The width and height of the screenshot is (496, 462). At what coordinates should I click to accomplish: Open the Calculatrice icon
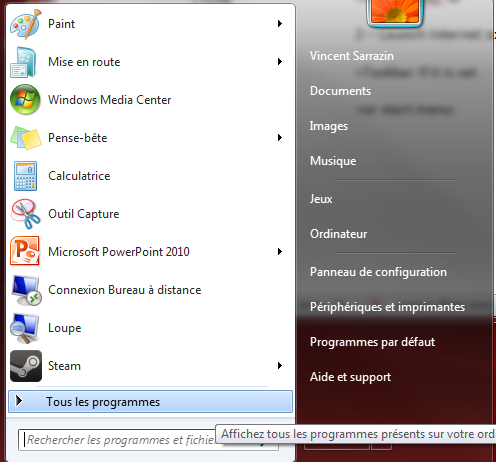pos(25,176)
